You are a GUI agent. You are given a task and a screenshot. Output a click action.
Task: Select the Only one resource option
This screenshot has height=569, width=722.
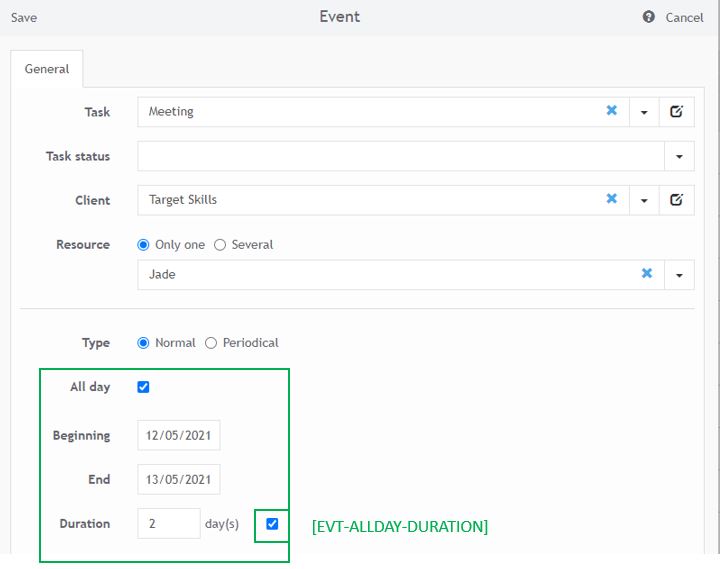[x=144, y=245]
